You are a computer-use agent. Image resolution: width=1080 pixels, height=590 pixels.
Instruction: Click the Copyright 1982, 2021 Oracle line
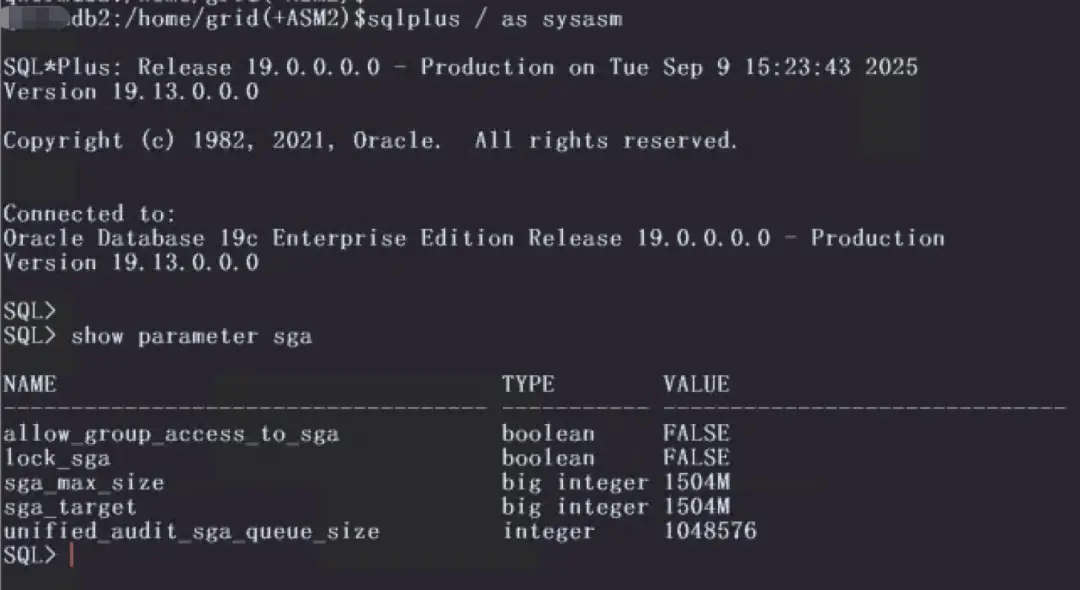pyautogui.click(x=370, y=141)
